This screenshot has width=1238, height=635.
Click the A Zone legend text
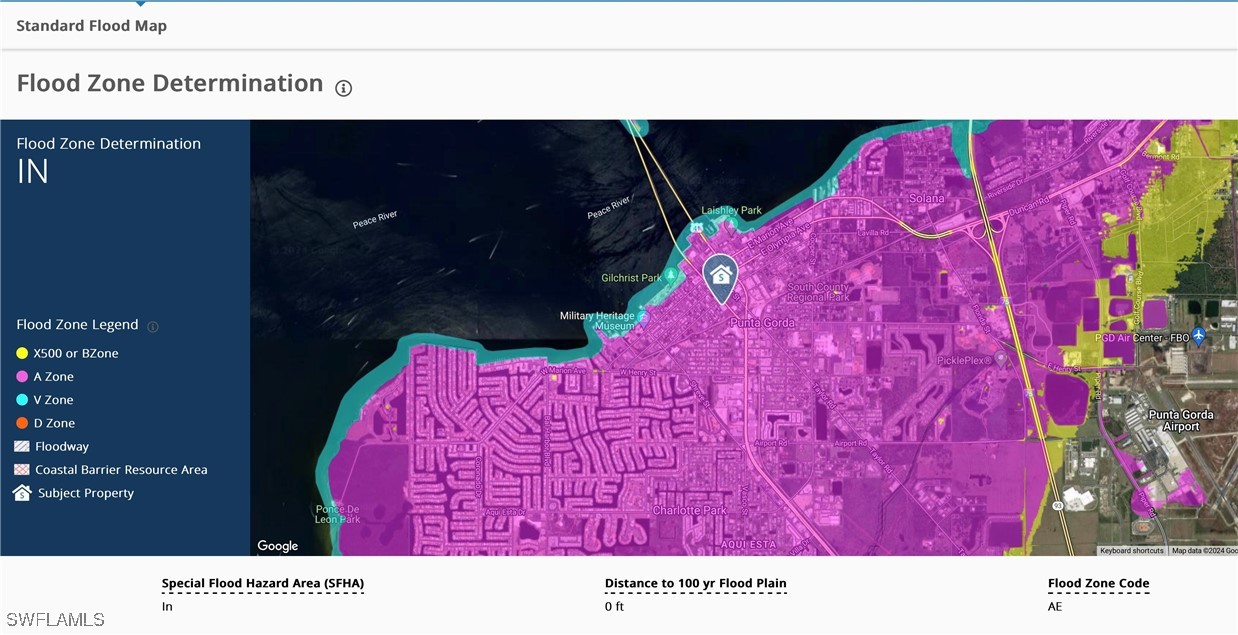(54, 377)
